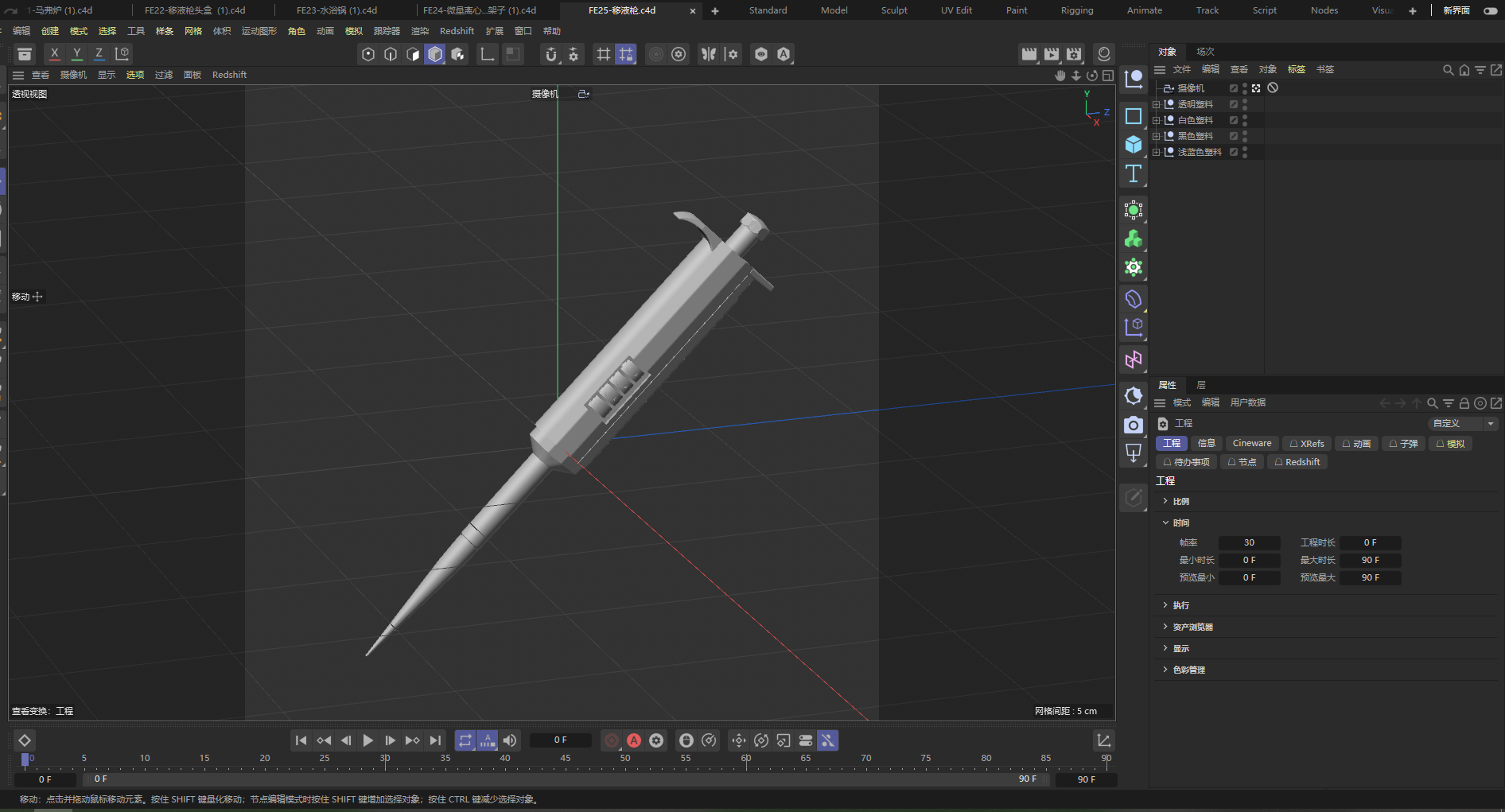Open the Redshift main menu

457,31
